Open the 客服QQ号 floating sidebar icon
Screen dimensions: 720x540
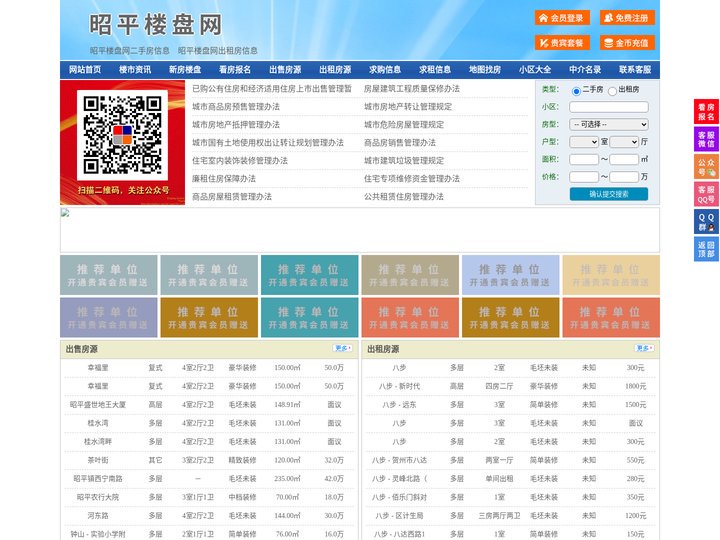706,194
